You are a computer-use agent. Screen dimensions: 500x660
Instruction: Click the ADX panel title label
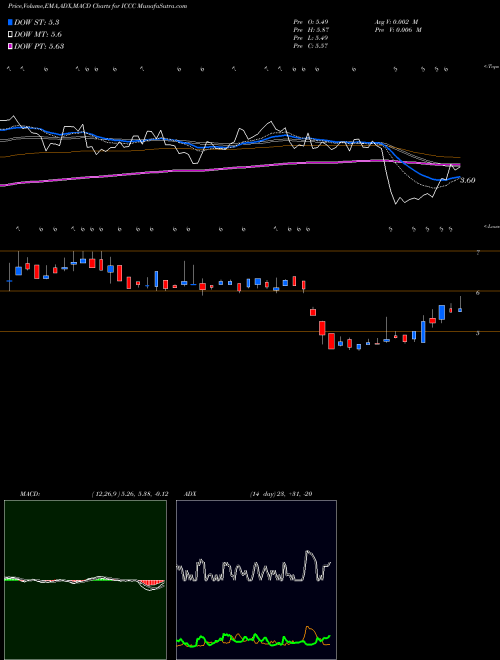coord(191,494)
